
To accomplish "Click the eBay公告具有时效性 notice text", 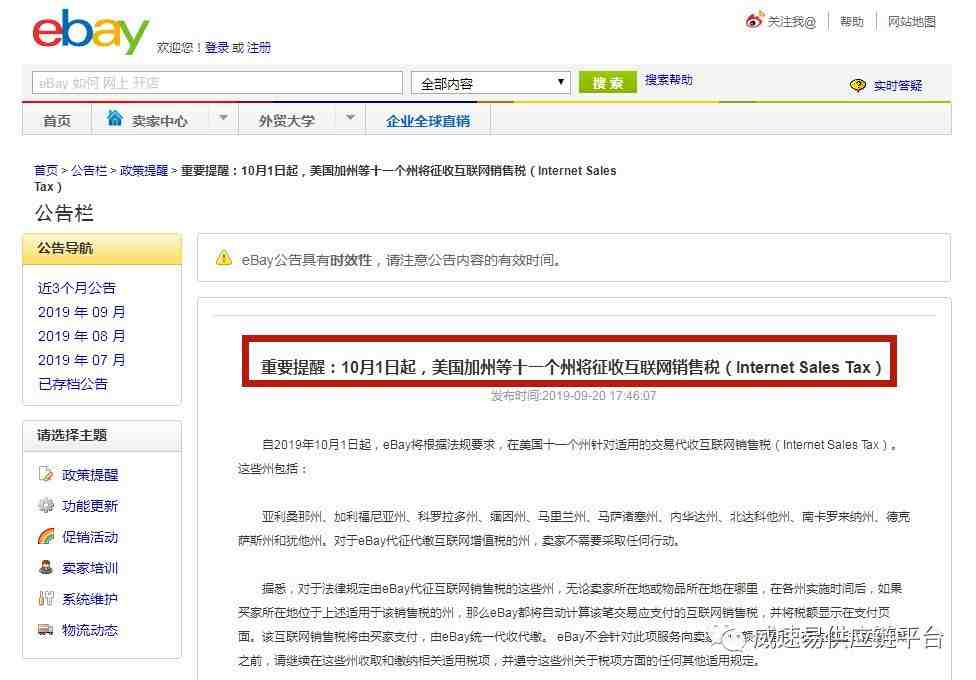I will coord(401,260).
